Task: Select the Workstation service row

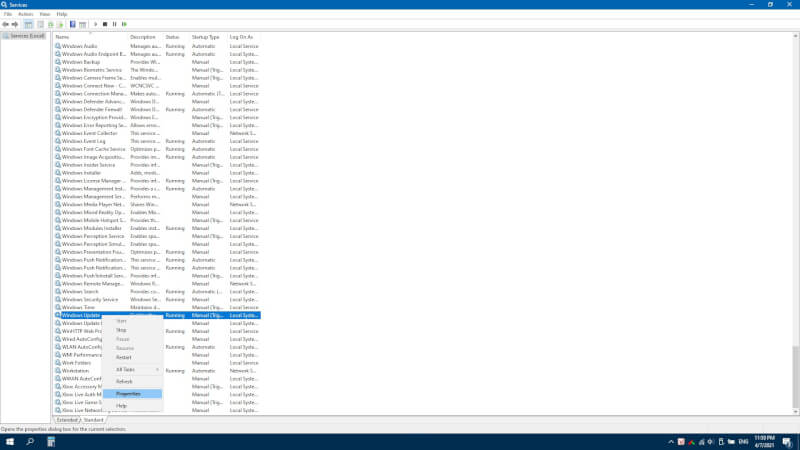Action: [x=157, y=370]
